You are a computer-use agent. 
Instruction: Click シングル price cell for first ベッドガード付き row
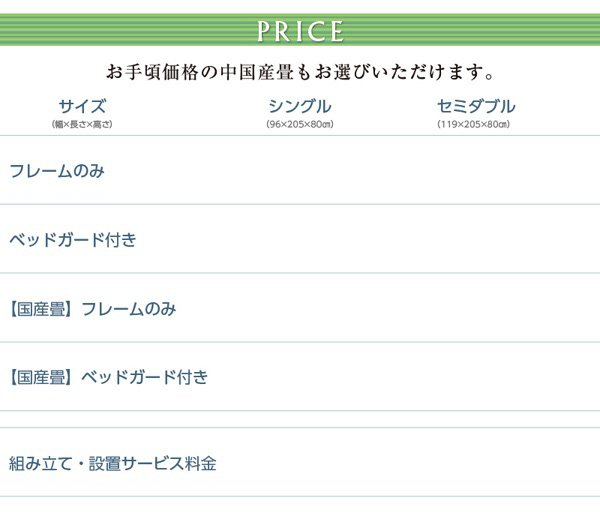[x=299, y=240]
